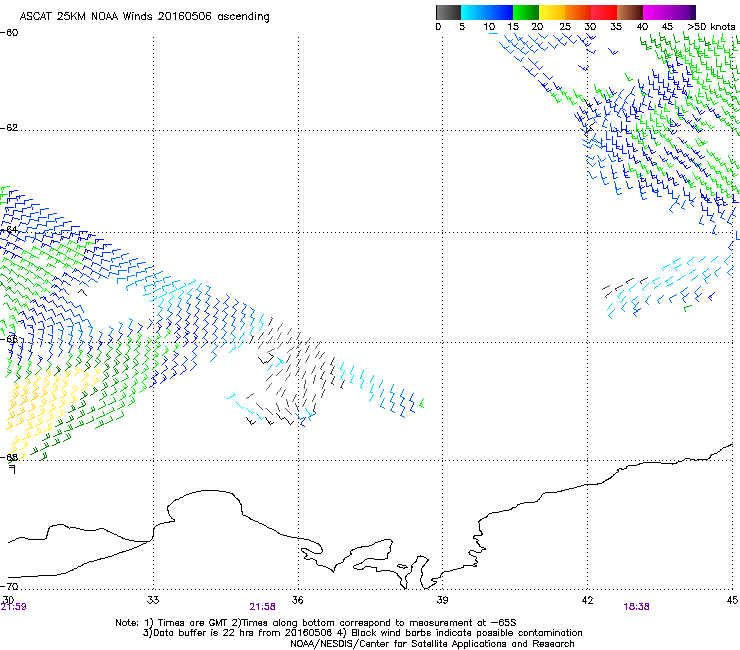Screen dimensions: 740x650
Task: Click the latitude label '-60'
Action: click(9, 33)
